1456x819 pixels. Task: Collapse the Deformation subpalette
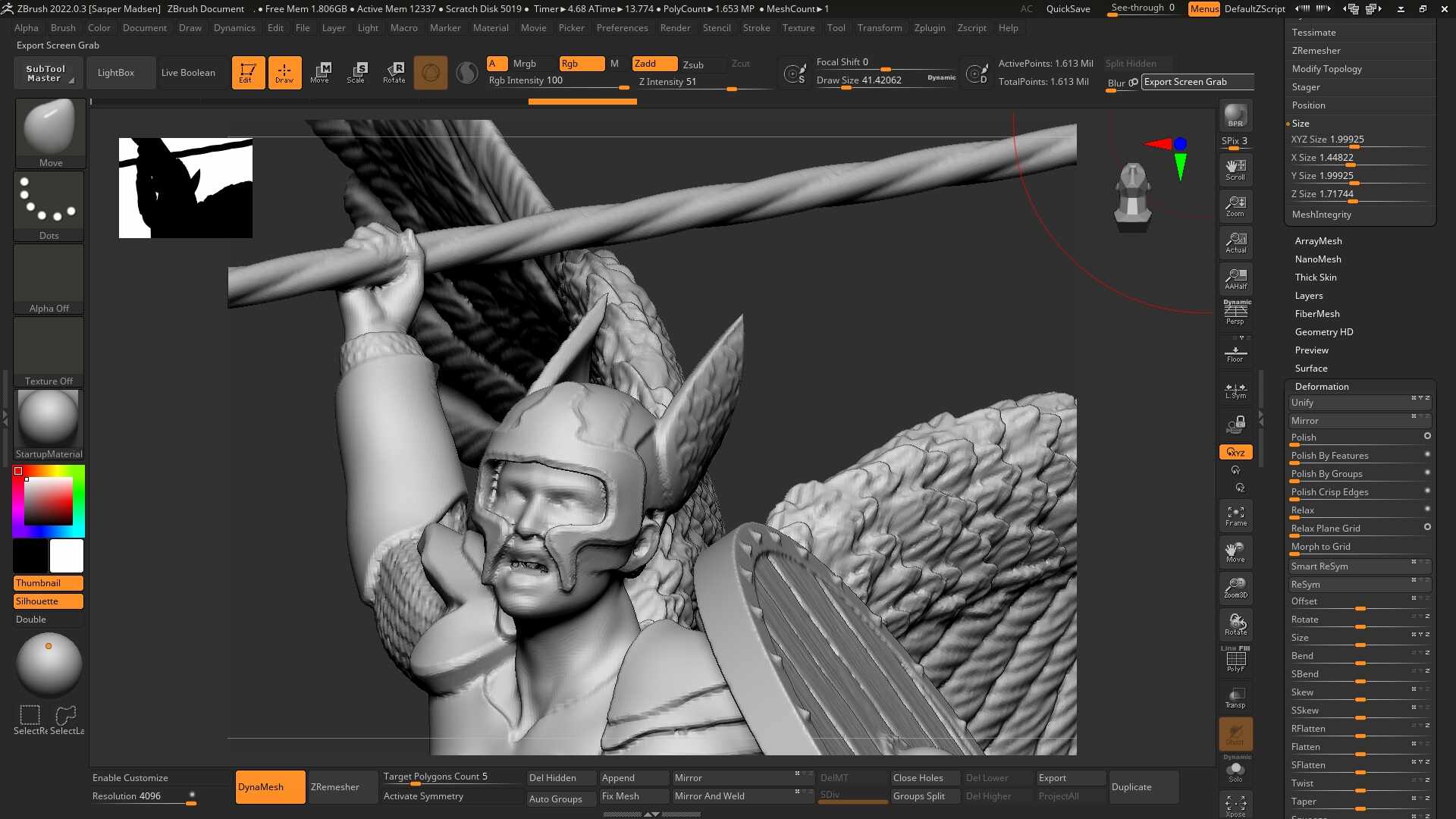pos(1321,386)
